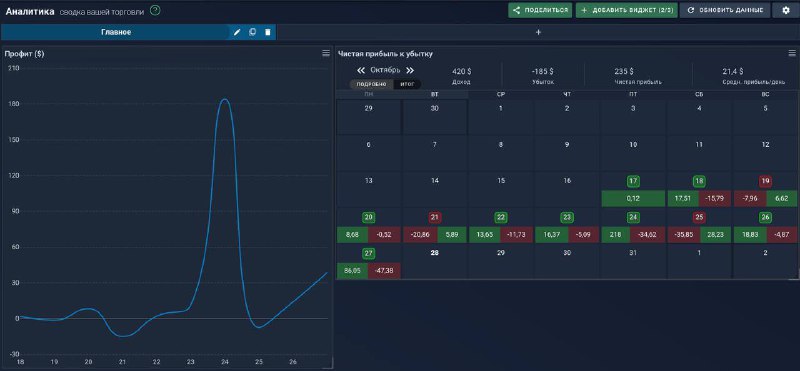Switch calendar view to итог
800x371 pixels.
407,84
